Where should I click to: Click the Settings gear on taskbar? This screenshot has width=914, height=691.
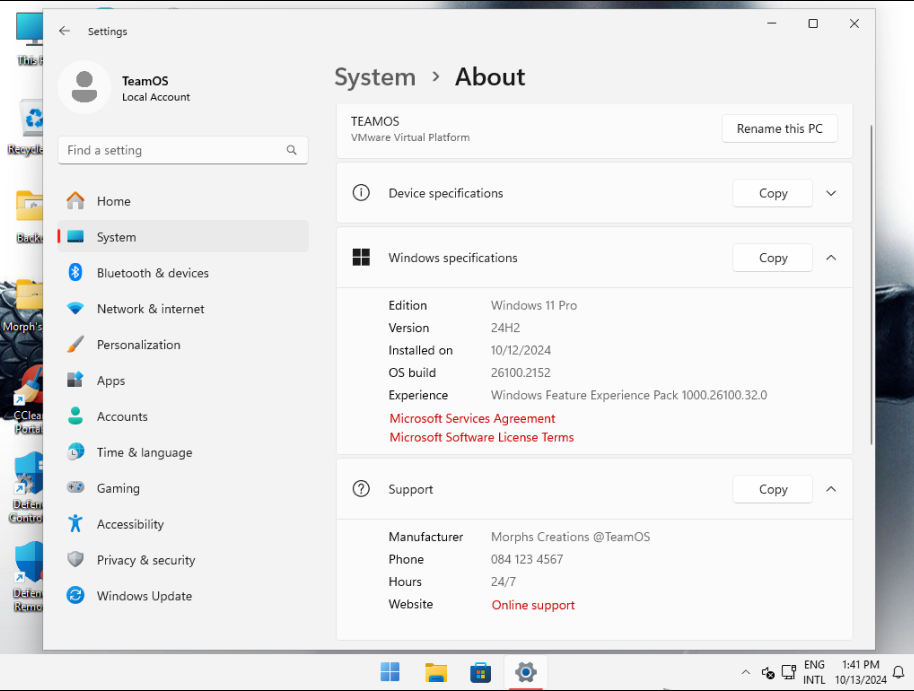coord(525,672)
